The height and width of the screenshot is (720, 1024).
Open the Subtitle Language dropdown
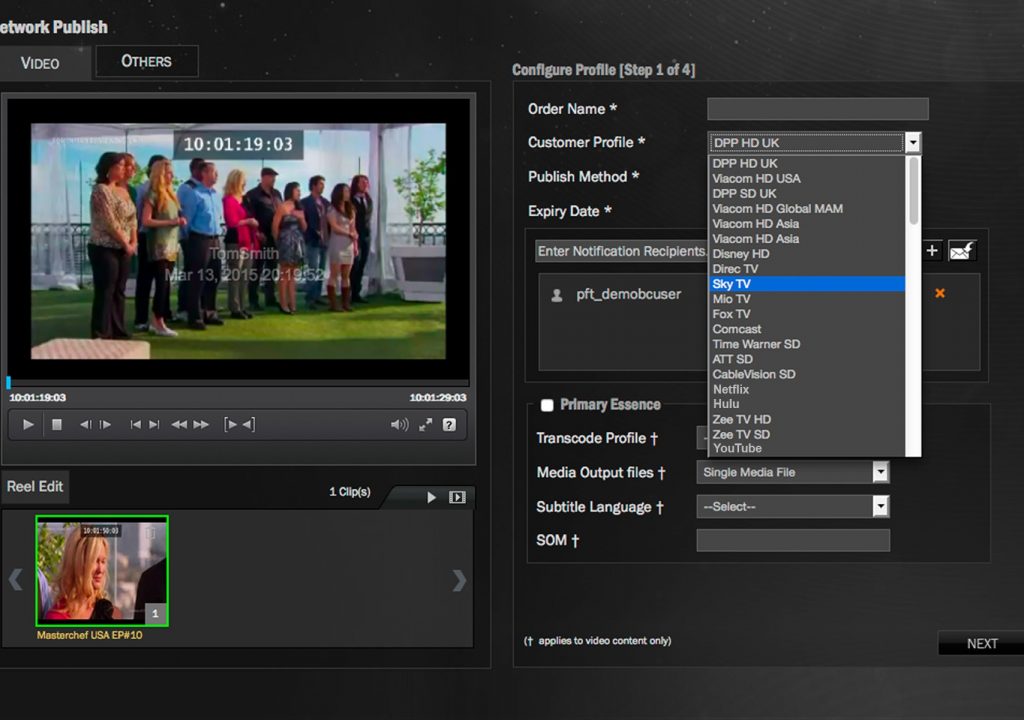pos(880,506)
